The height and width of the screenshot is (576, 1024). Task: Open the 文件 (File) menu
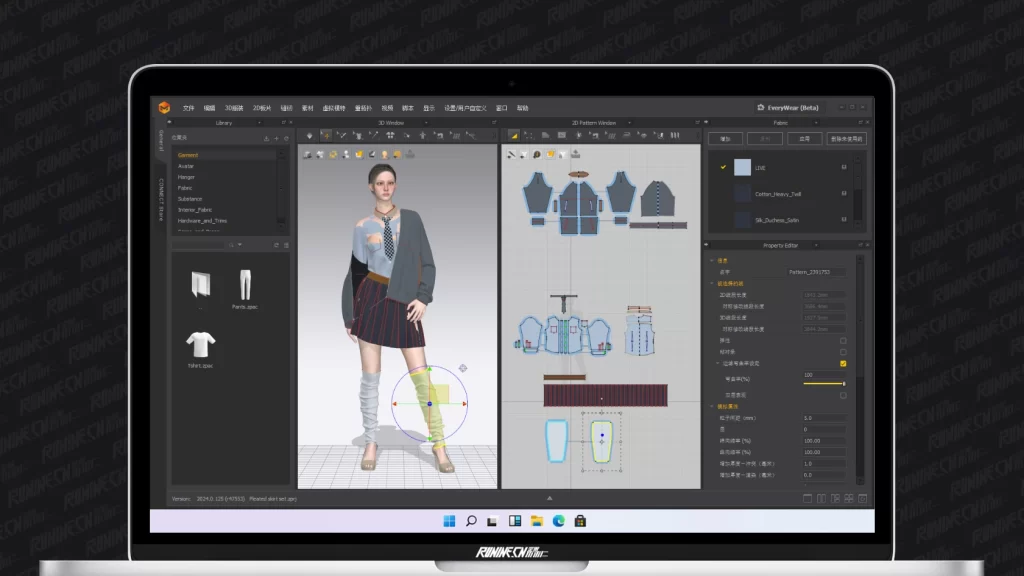188,108
